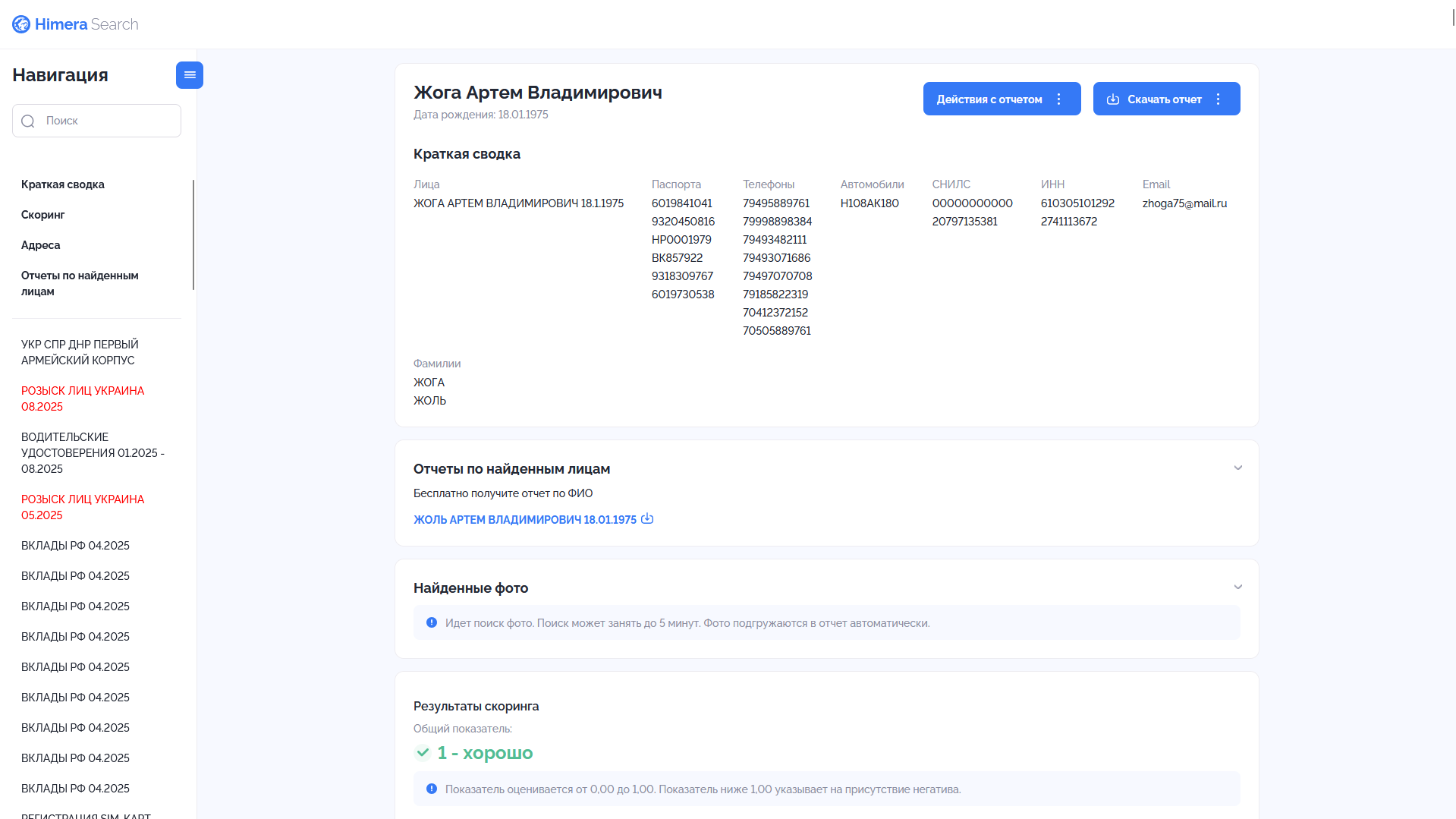Collapse the Отчеты по найденным лицам section

tap(1238, 468)
